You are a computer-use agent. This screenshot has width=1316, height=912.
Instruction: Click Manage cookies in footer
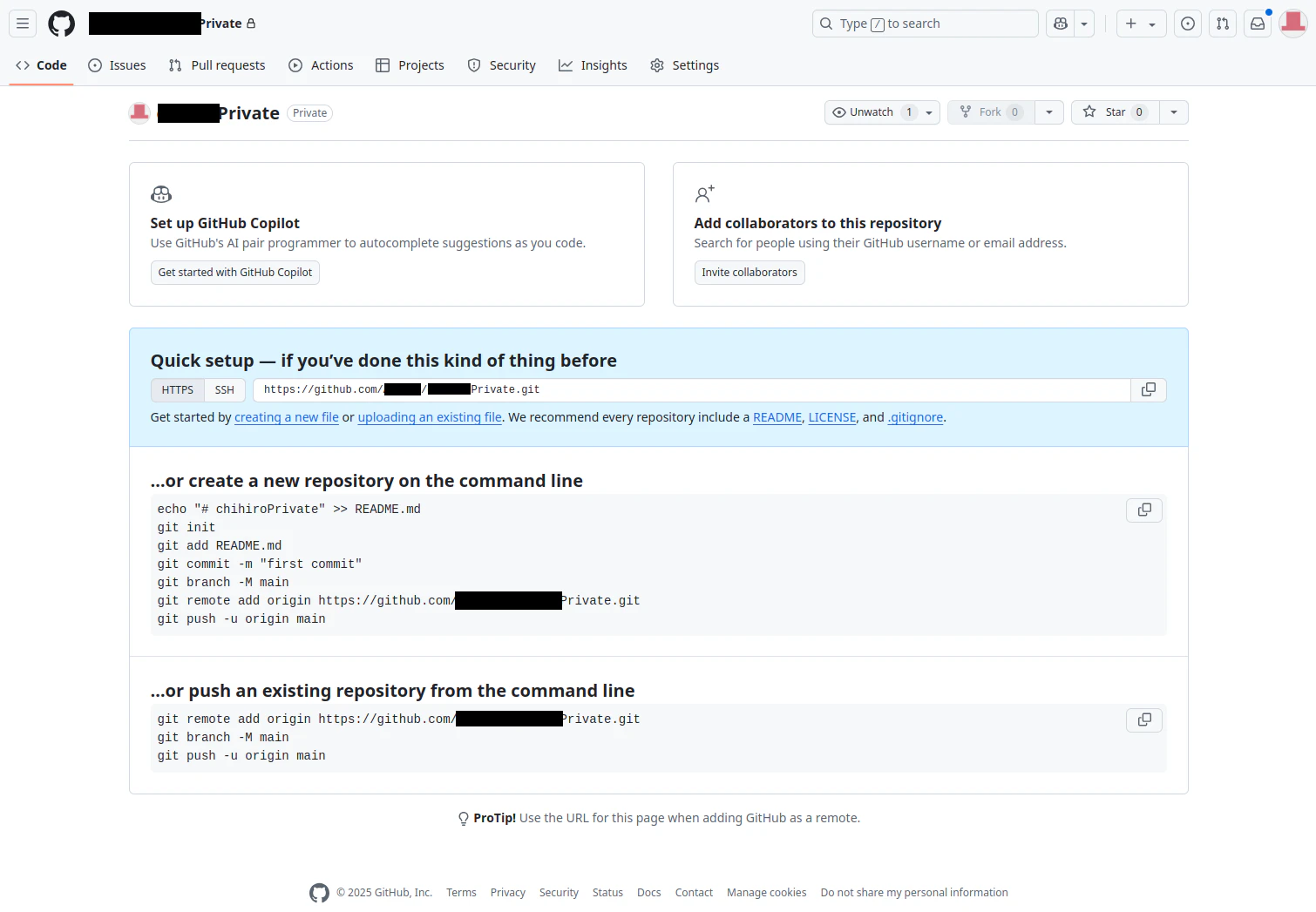(x=767, y=893)
